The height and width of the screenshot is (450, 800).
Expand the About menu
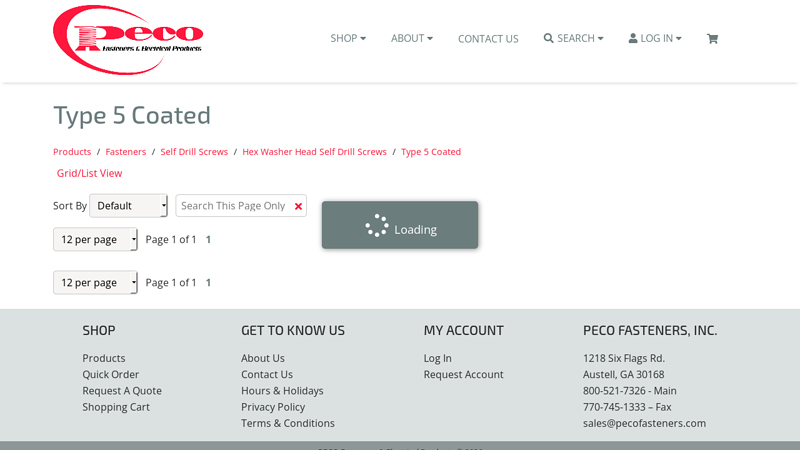pos(411,38)
